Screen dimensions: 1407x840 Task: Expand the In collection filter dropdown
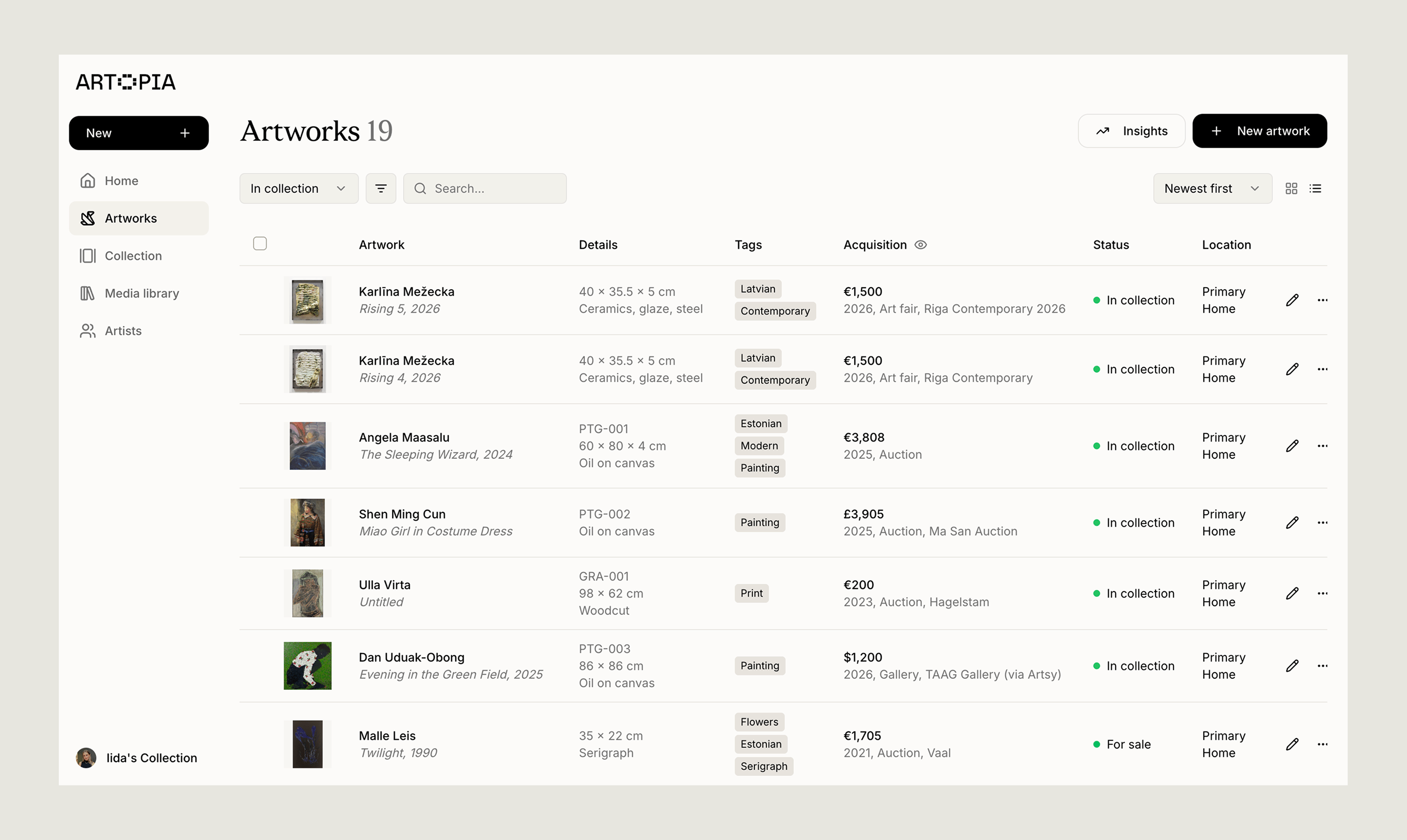tap(299, 188)
